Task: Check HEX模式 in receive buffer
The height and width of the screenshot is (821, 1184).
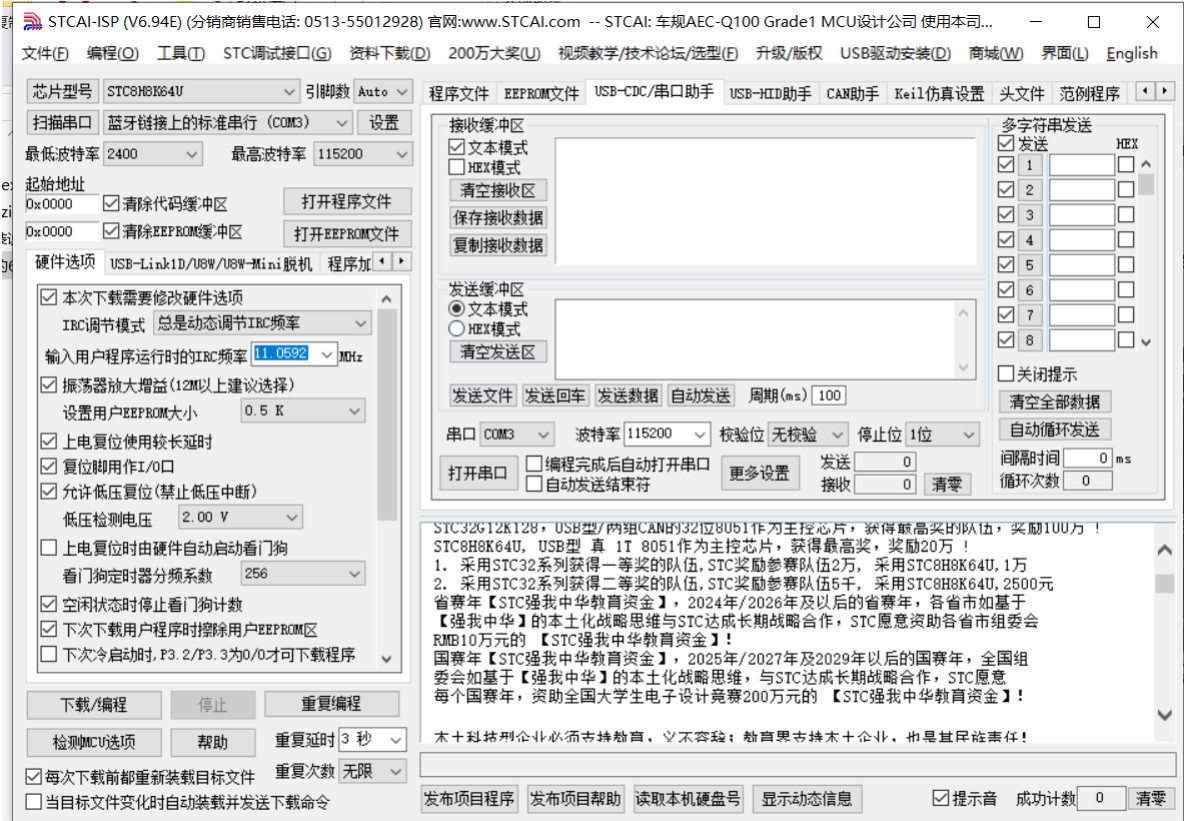Action: (456, 167)
